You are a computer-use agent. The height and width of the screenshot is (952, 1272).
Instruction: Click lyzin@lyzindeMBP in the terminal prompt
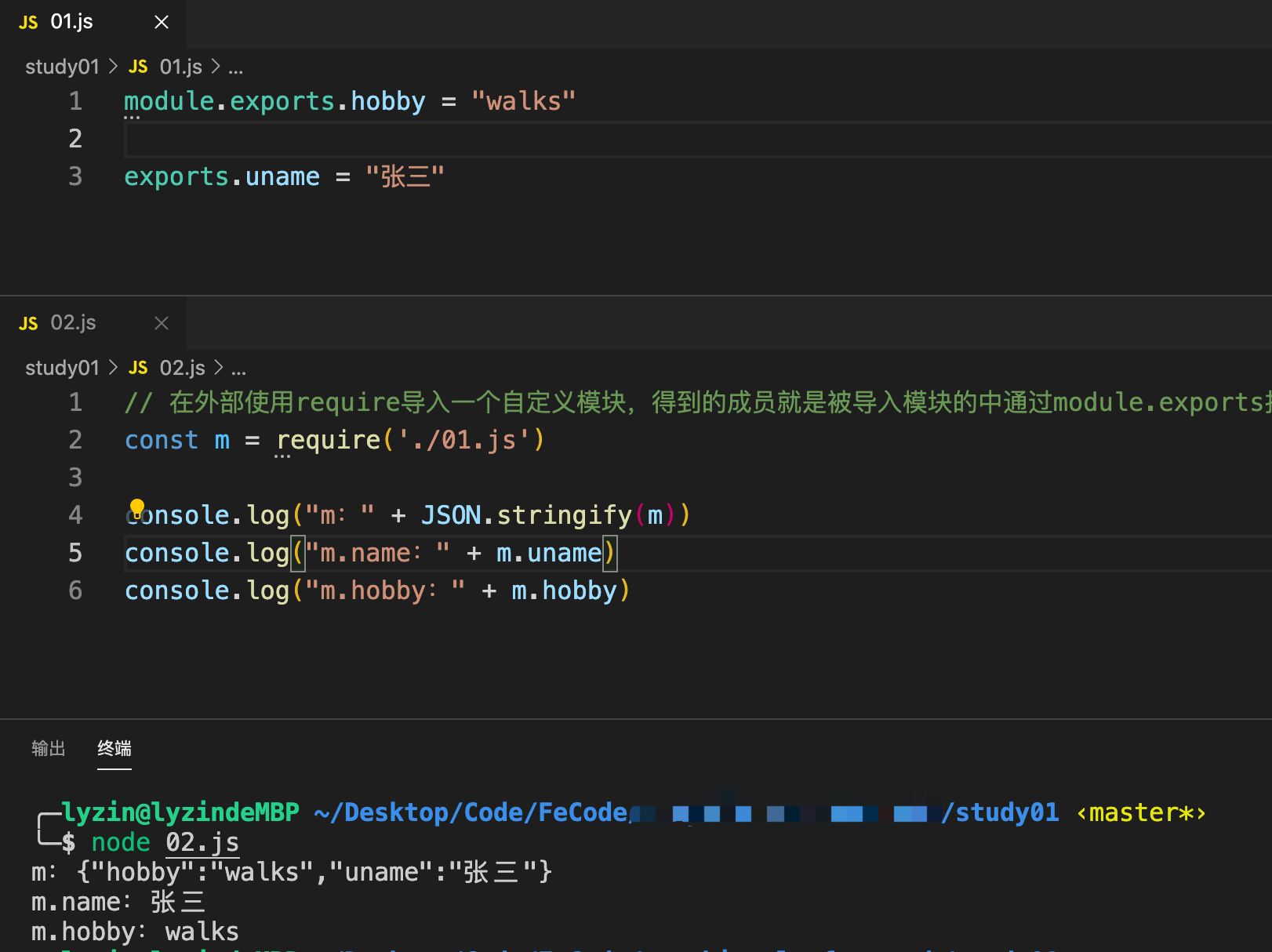(180, 812)
